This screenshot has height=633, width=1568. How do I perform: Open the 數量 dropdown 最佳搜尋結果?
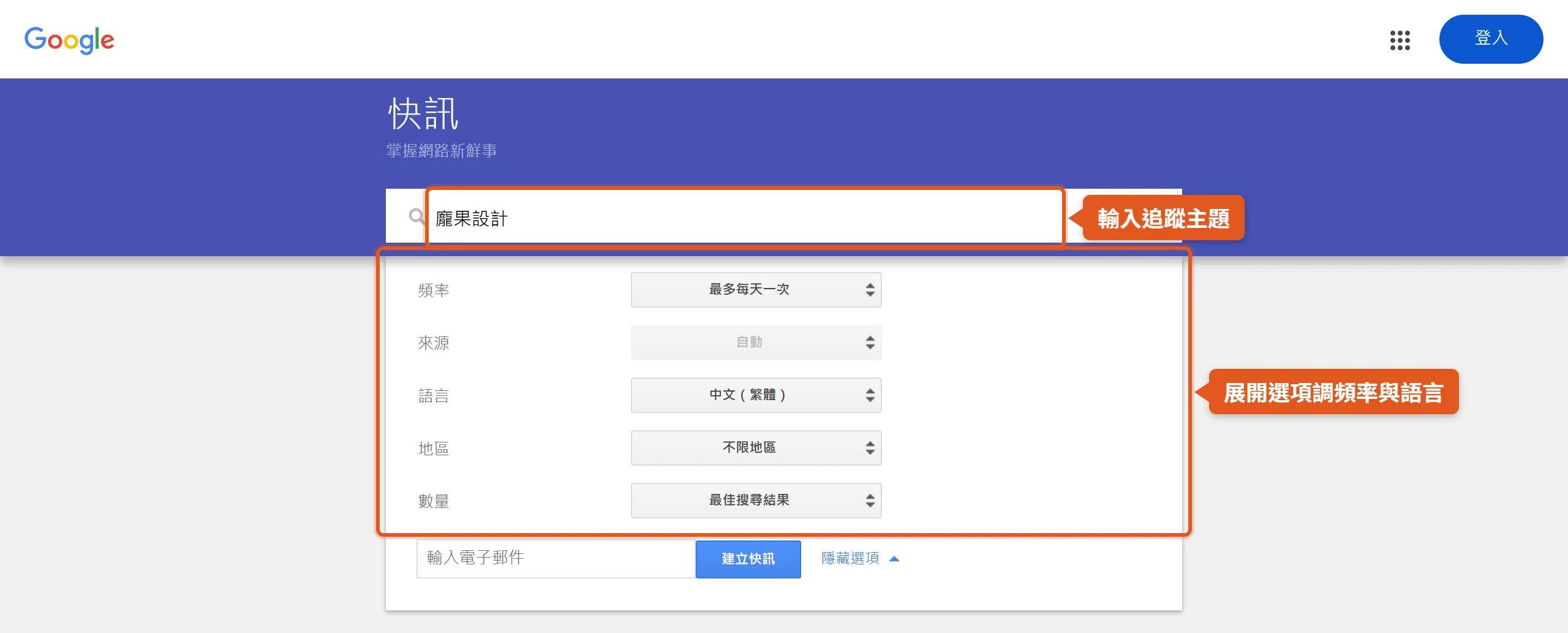coord(756,501)
